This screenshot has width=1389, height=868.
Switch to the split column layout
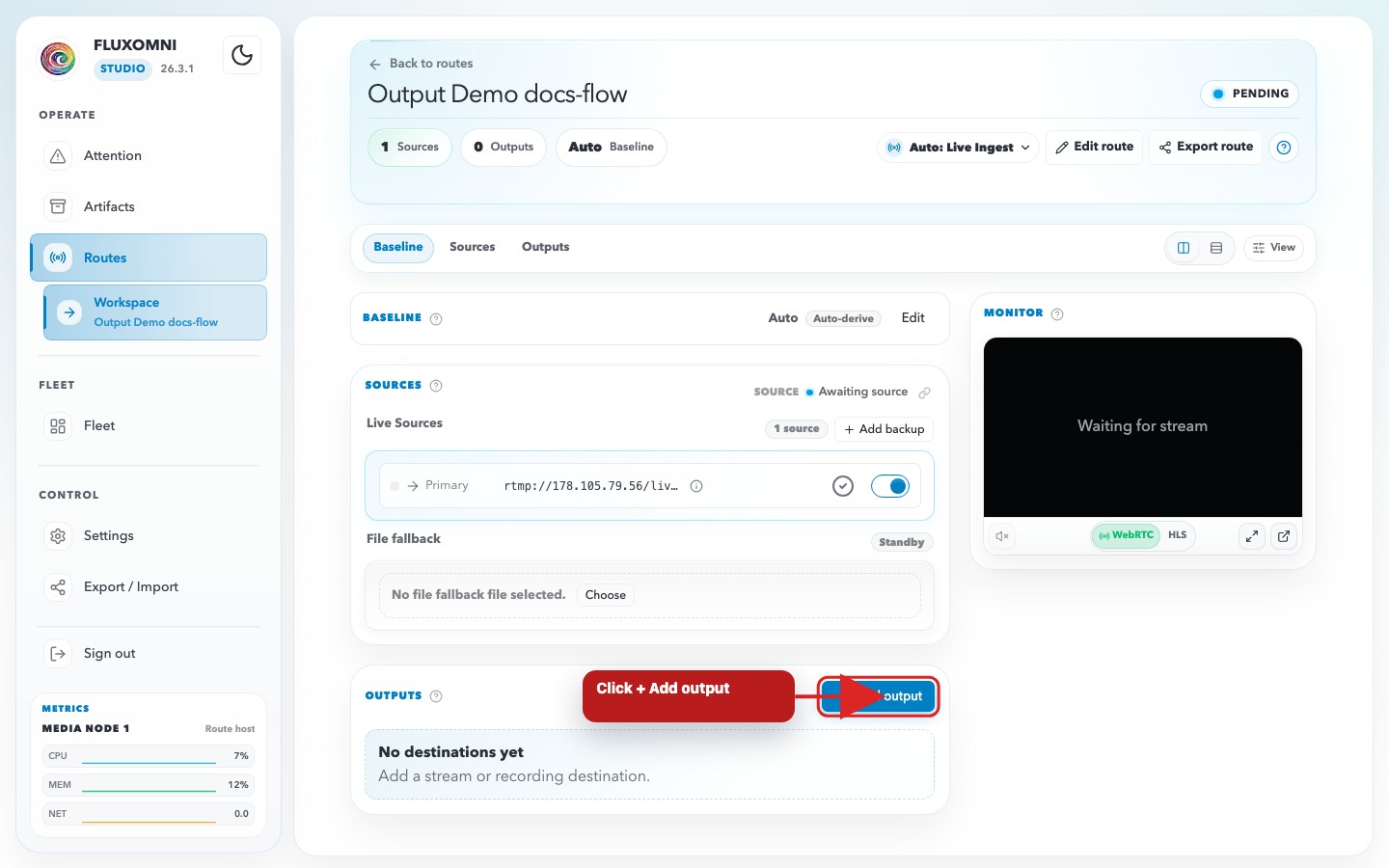(x=1184, y=248)
